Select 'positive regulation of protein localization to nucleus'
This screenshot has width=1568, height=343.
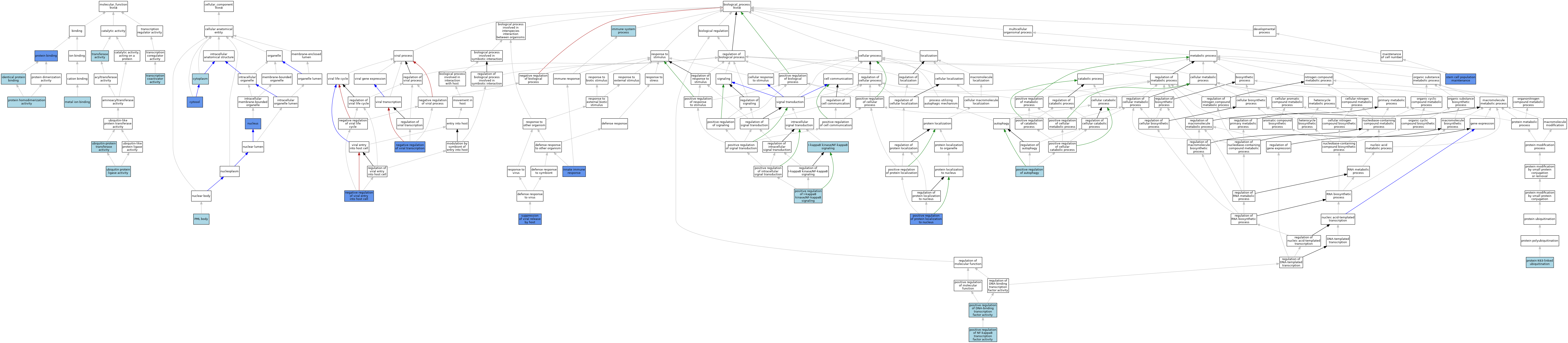(x=926, y=219)
